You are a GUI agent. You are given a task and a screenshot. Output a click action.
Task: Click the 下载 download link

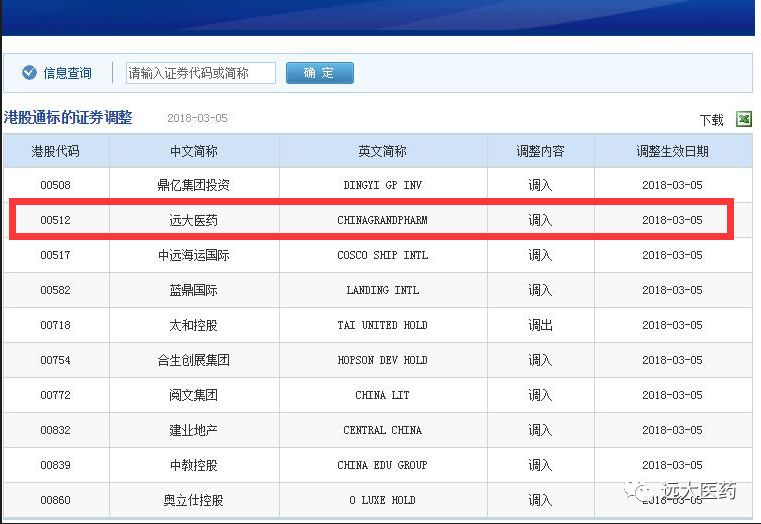coord(711,120)
